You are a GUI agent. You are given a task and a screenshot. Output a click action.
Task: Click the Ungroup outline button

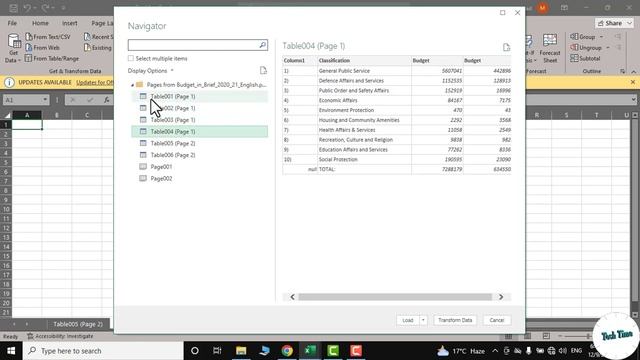point(586,48)
